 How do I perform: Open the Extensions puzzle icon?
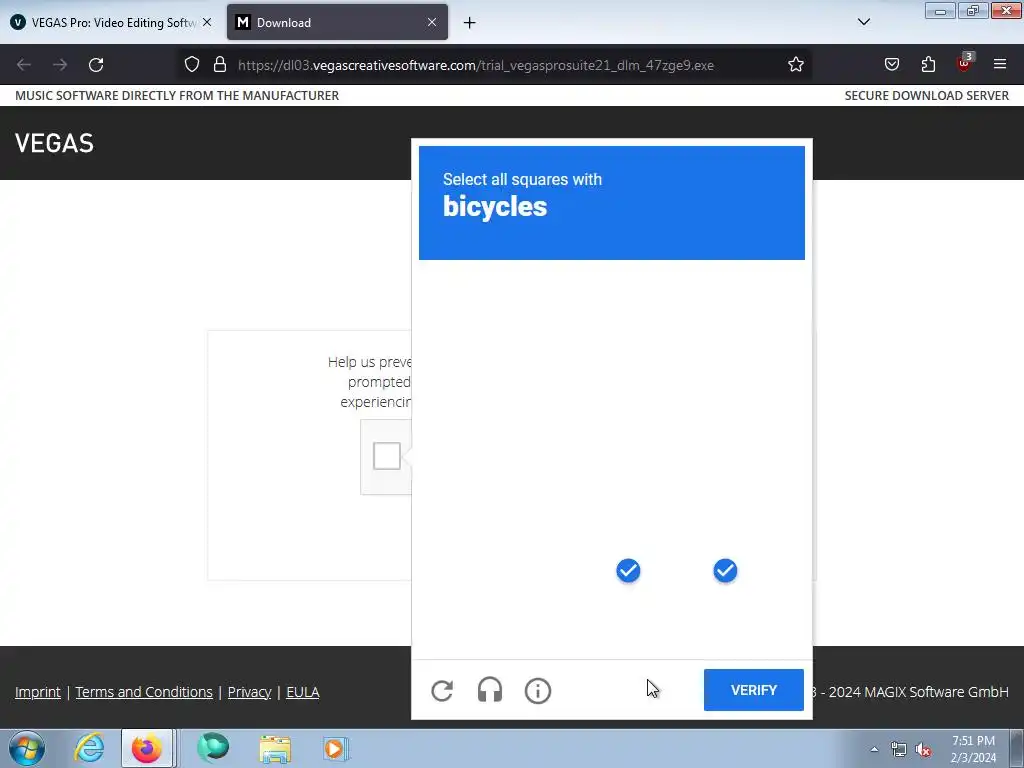coord(928,64)
